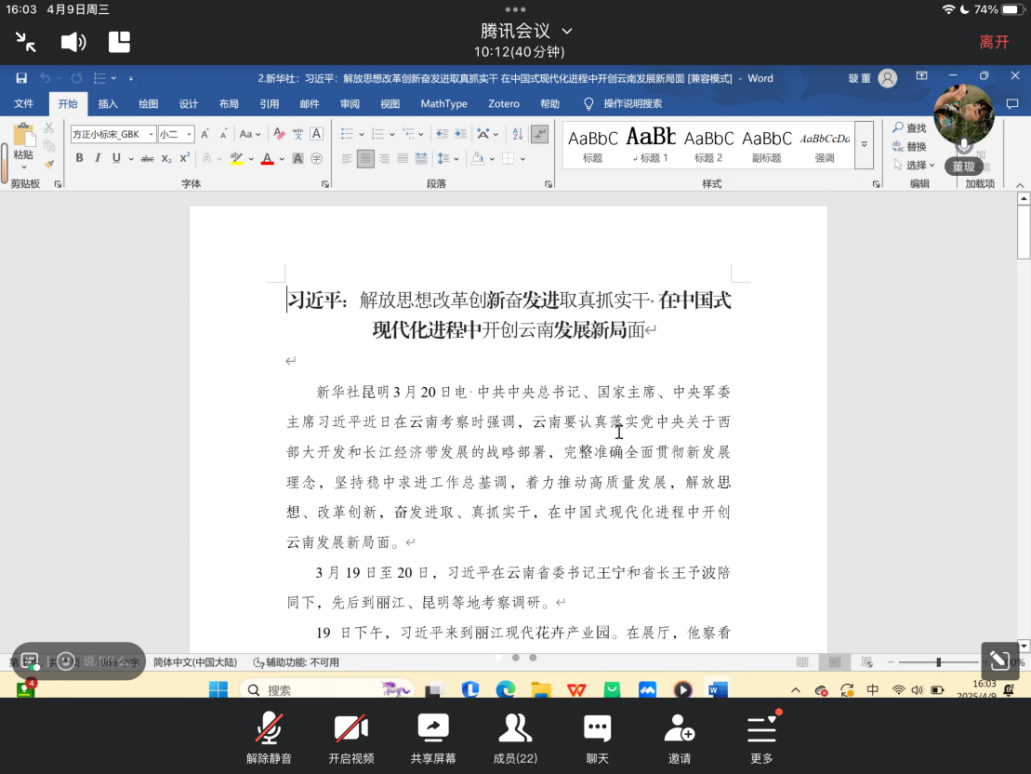Click the Bold formatting icon
The image size is (1031, 774).
tap(80, 158)
